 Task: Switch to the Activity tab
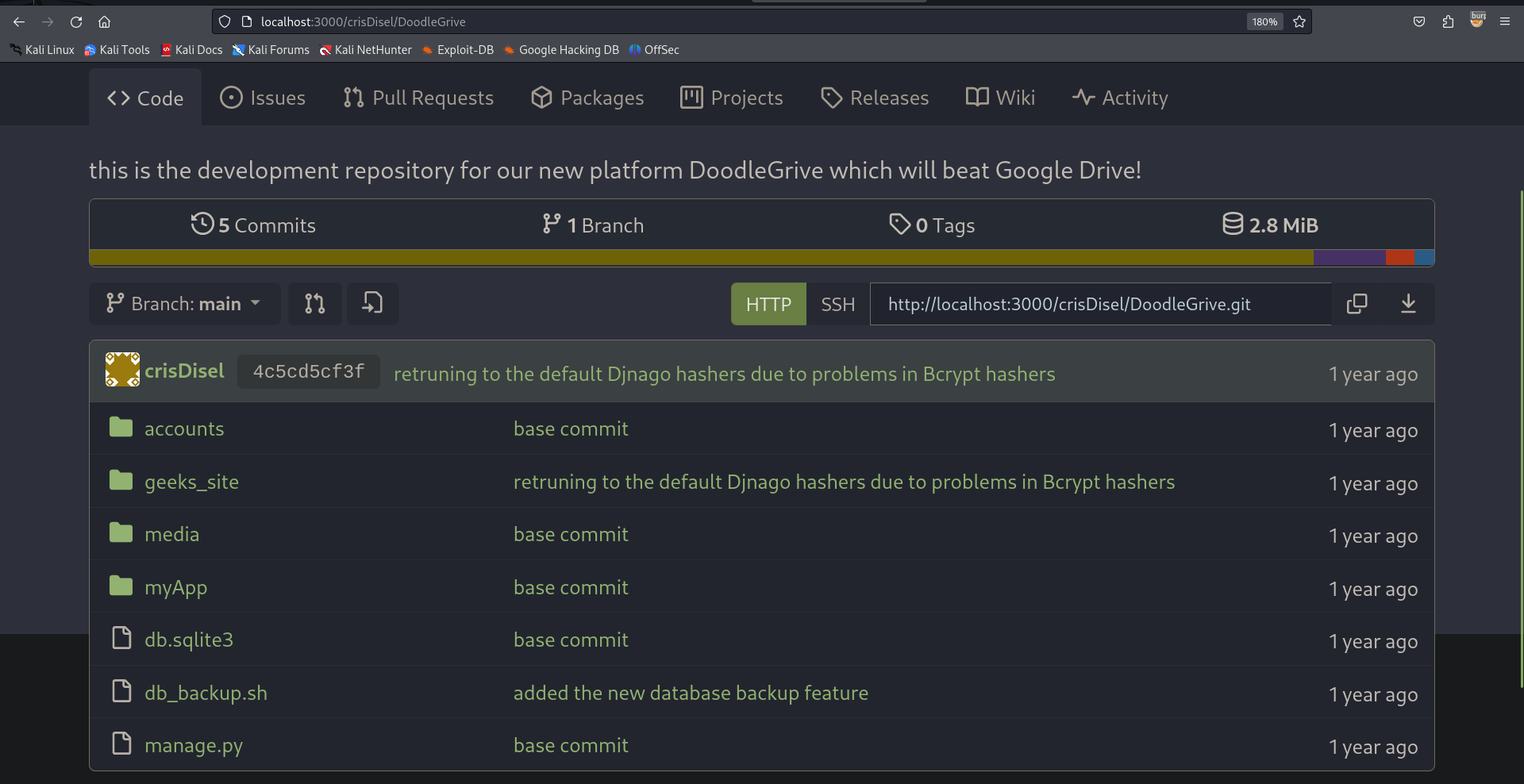(x=1120, y=98)
